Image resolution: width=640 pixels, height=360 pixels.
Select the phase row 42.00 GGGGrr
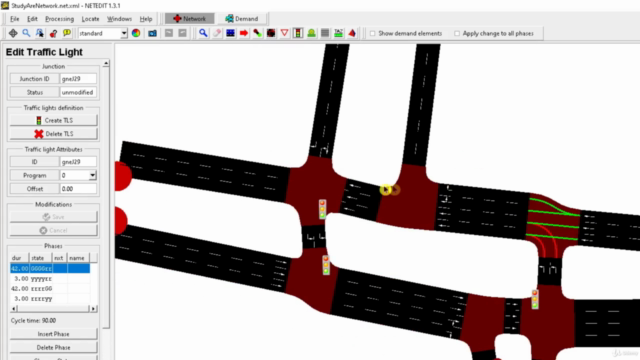pyautogui.click(x=50, y=269)
